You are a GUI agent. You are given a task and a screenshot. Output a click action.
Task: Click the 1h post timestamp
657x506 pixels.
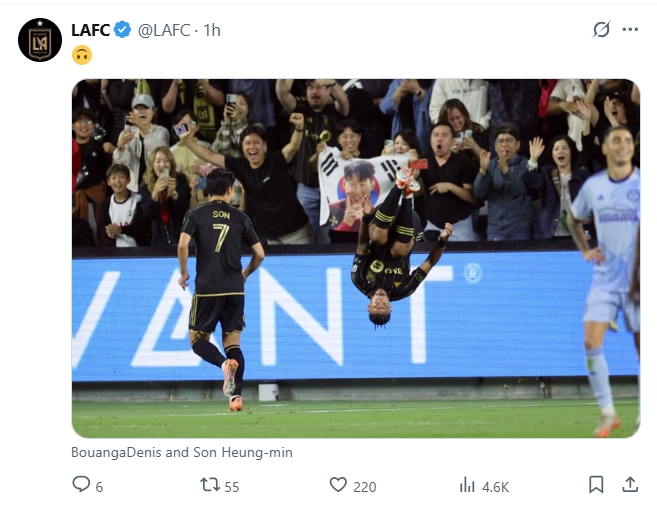(212, 30)
